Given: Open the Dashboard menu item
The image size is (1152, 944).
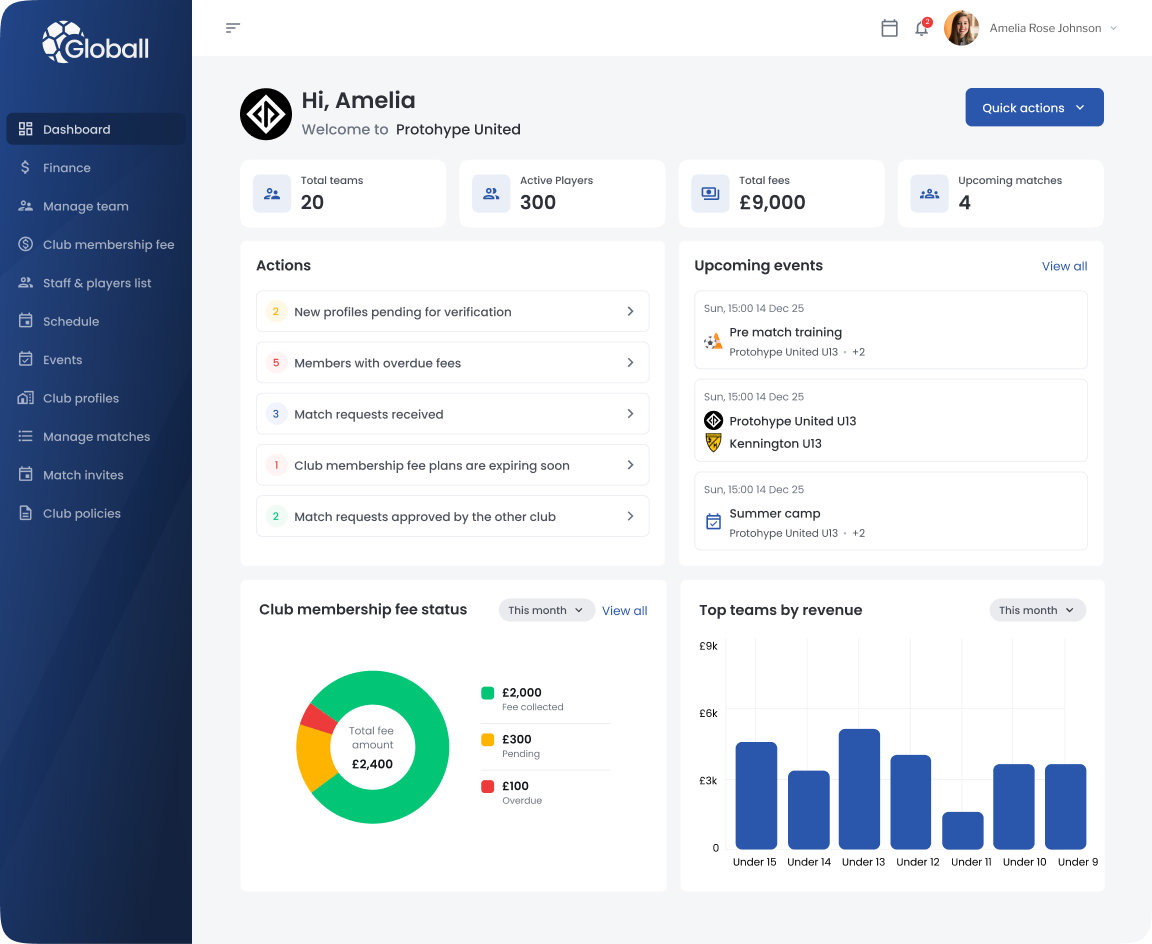Looking at the screenshot, I should click(x=96, y=129).
